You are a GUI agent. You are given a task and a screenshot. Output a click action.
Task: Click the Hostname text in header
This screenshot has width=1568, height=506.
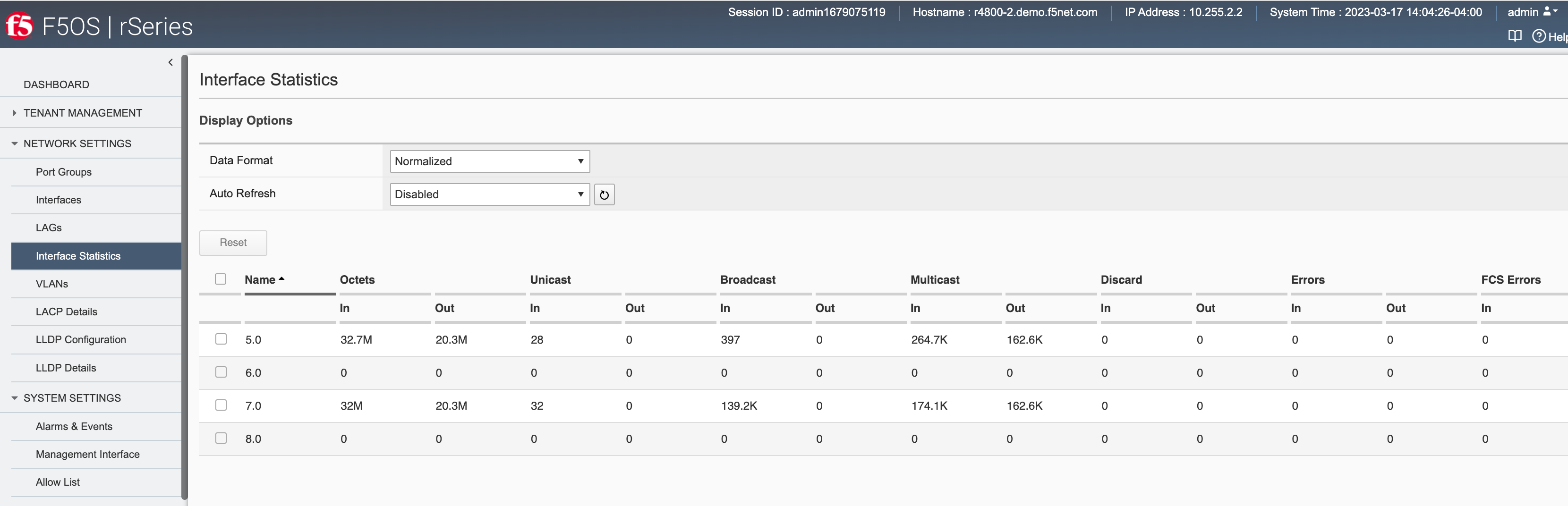[1005, 12]
